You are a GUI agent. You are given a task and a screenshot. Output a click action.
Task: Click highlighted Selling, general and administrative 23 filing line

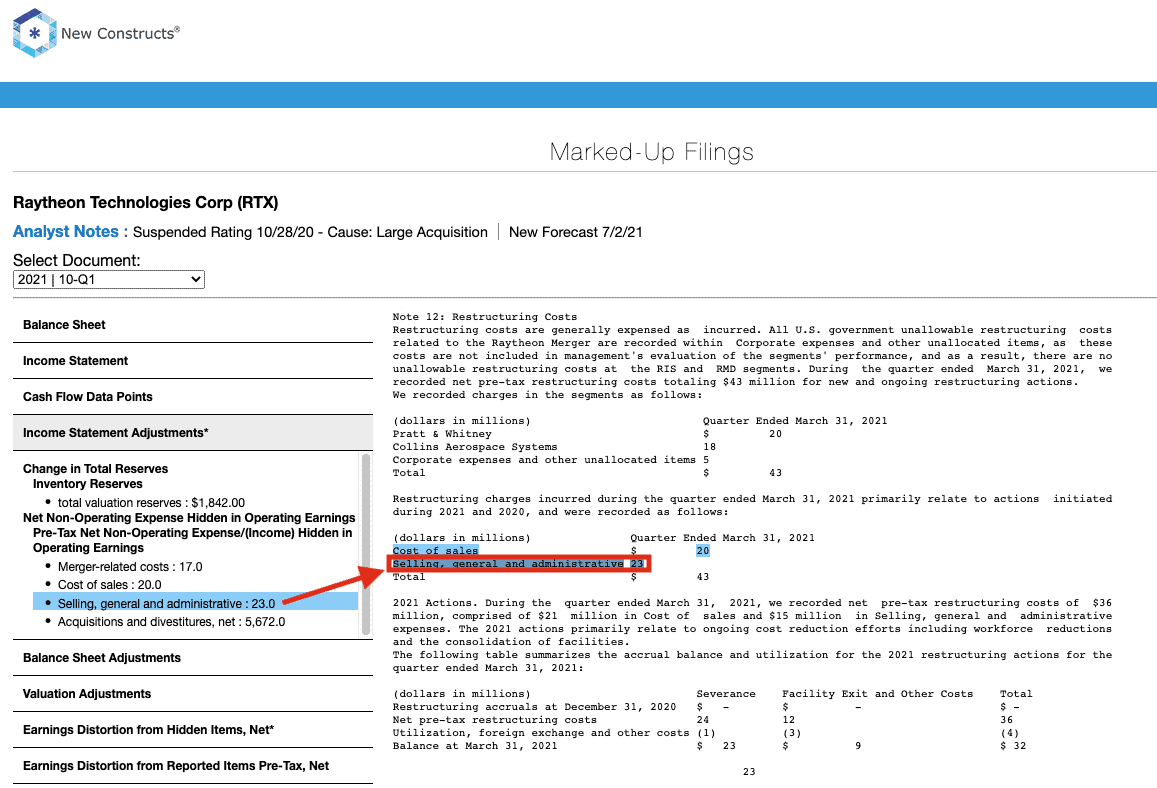[518, 564]
